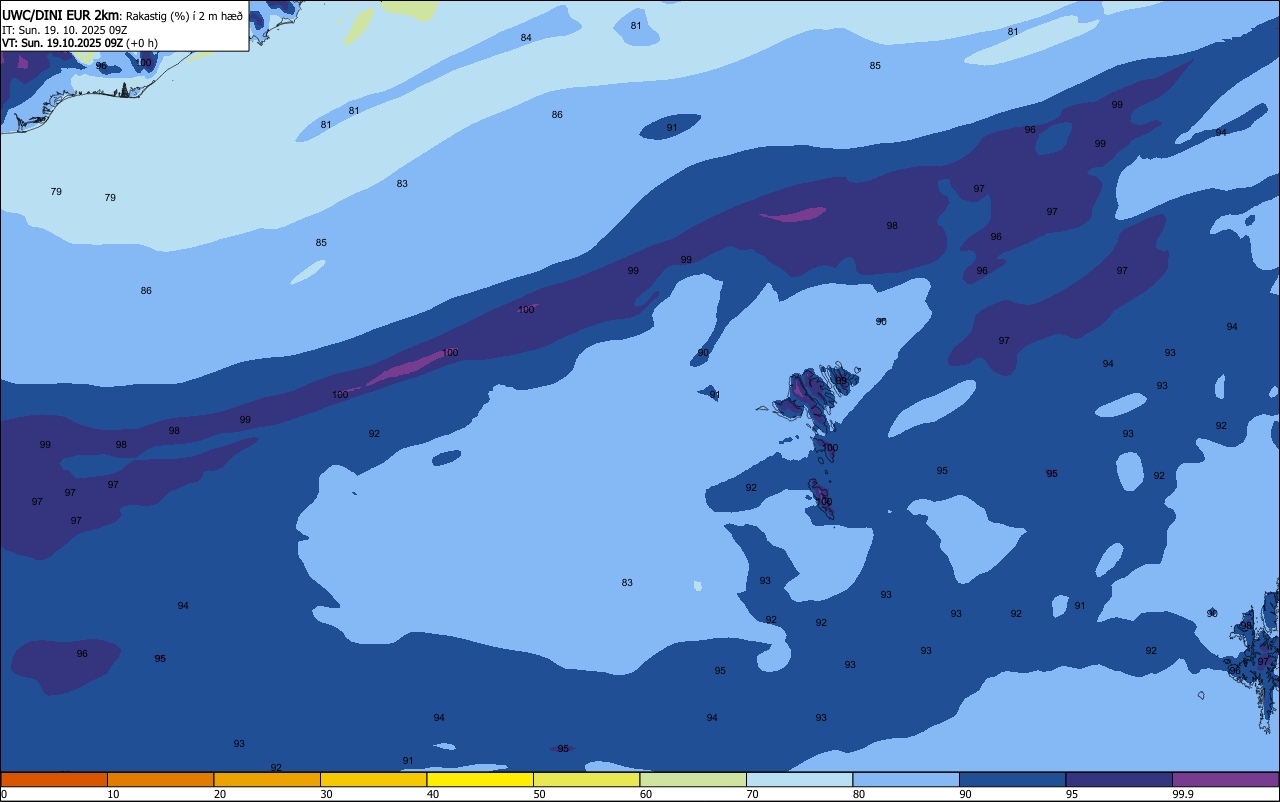Screen dimensions: 1280x802
Task: Click the 60–70 pale green legend swatch
Action: 693,779
